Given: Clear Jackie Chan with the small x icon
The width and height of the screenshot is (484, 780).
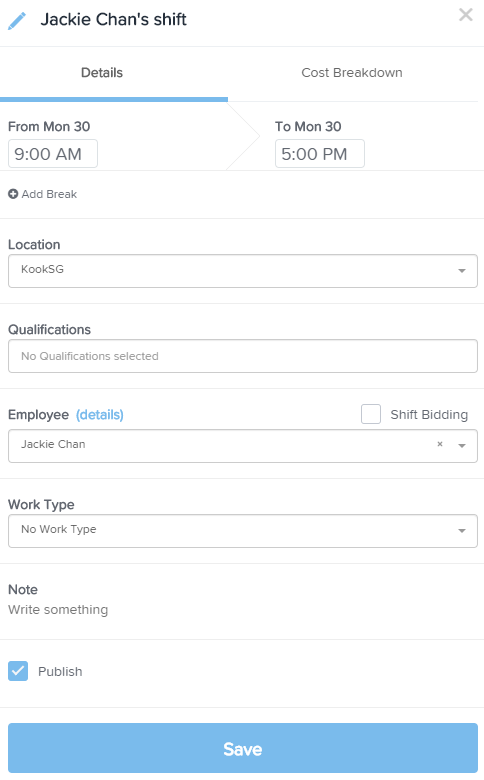Looking at the screenshot, I should coord(440,444).
